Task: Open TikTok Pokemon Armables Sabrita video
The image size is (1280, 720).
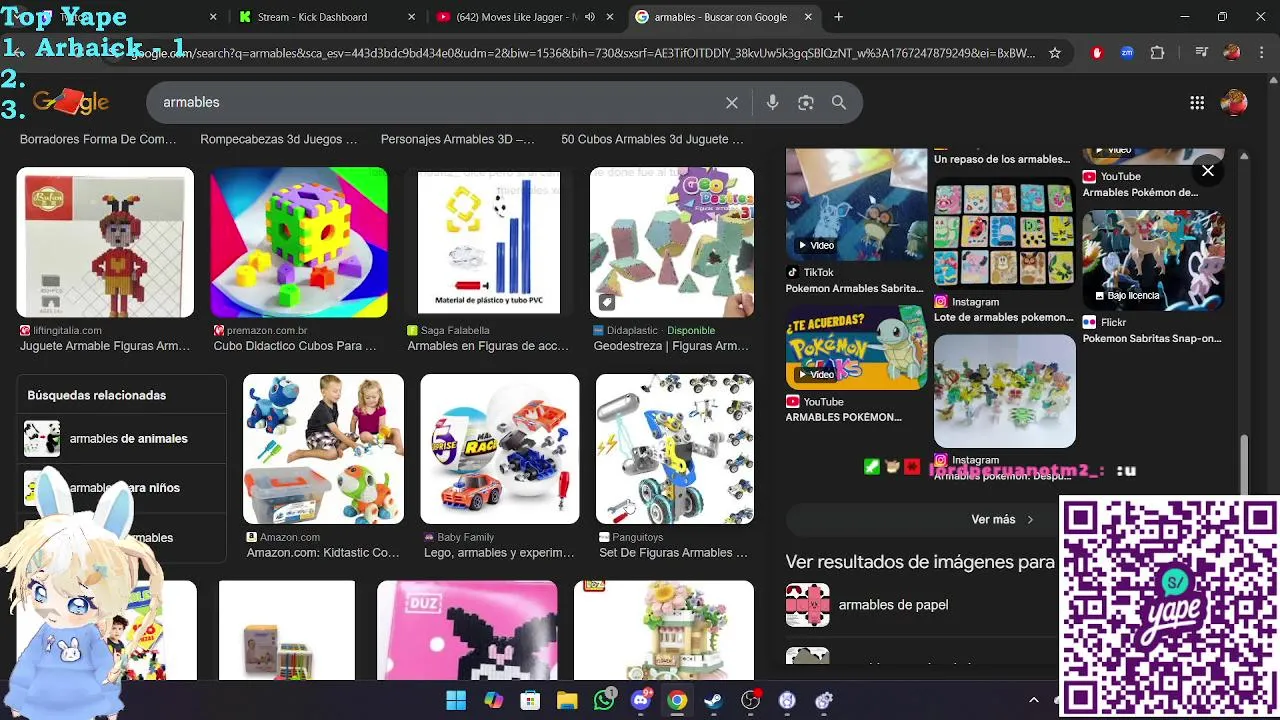Action: click(856, 203)
